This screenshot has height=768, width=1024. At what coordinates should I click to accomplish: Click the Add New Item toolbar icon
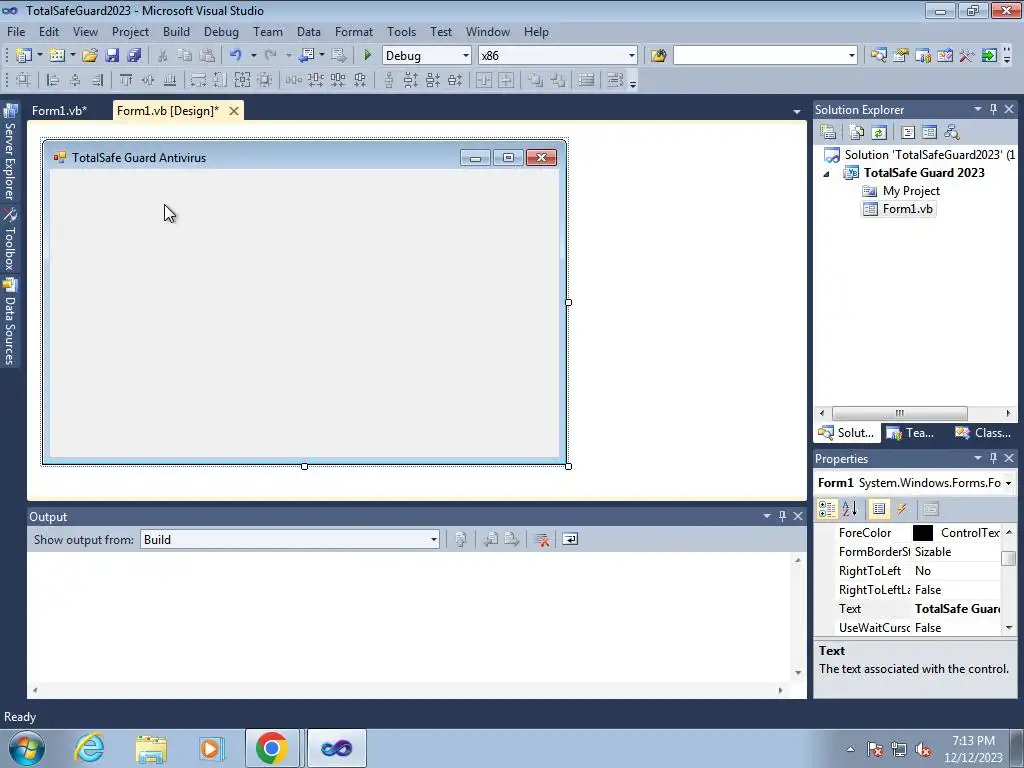[56, 56]
